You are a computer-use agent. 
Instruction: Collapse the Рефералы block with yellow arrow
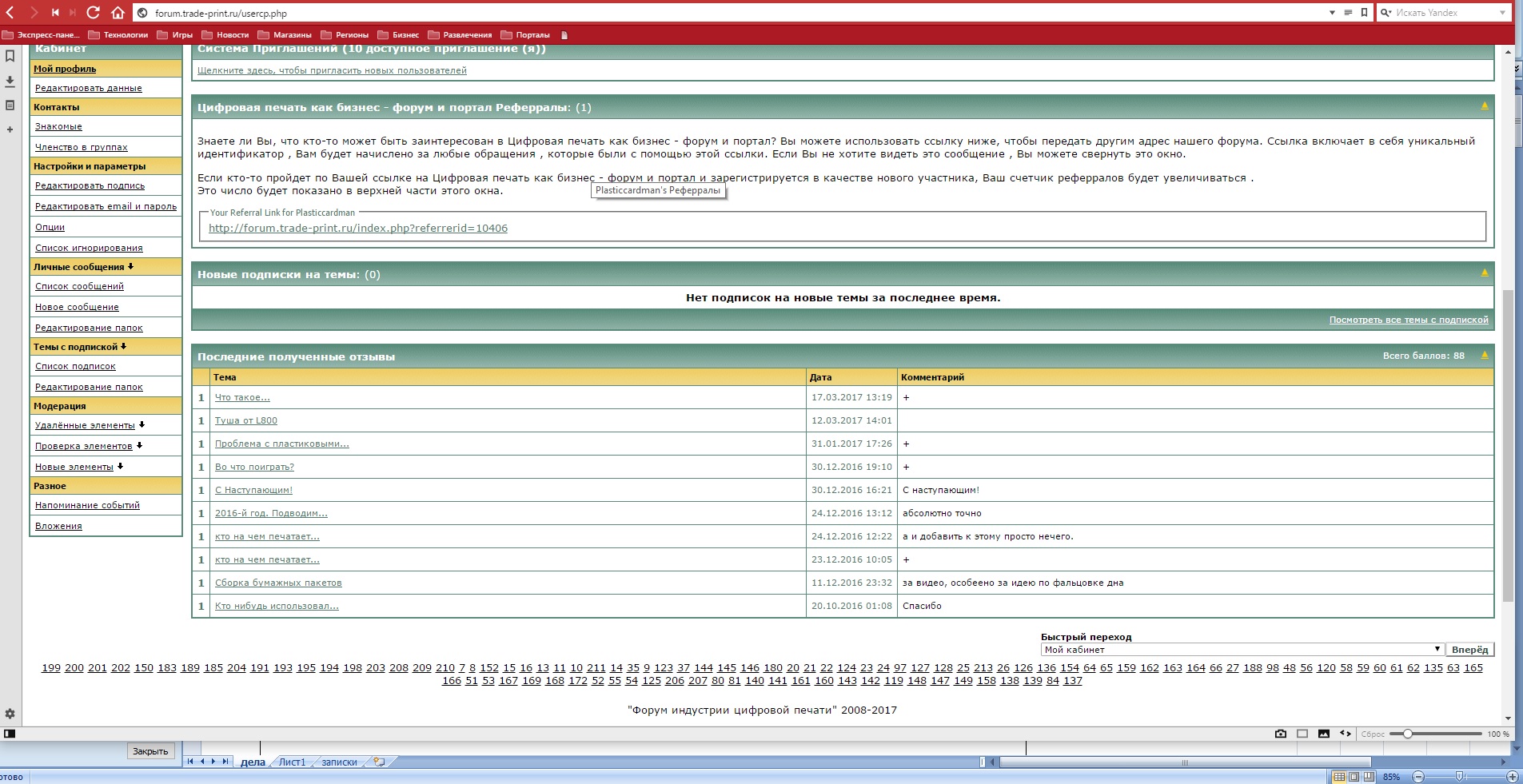click(x=1485, y=106)
